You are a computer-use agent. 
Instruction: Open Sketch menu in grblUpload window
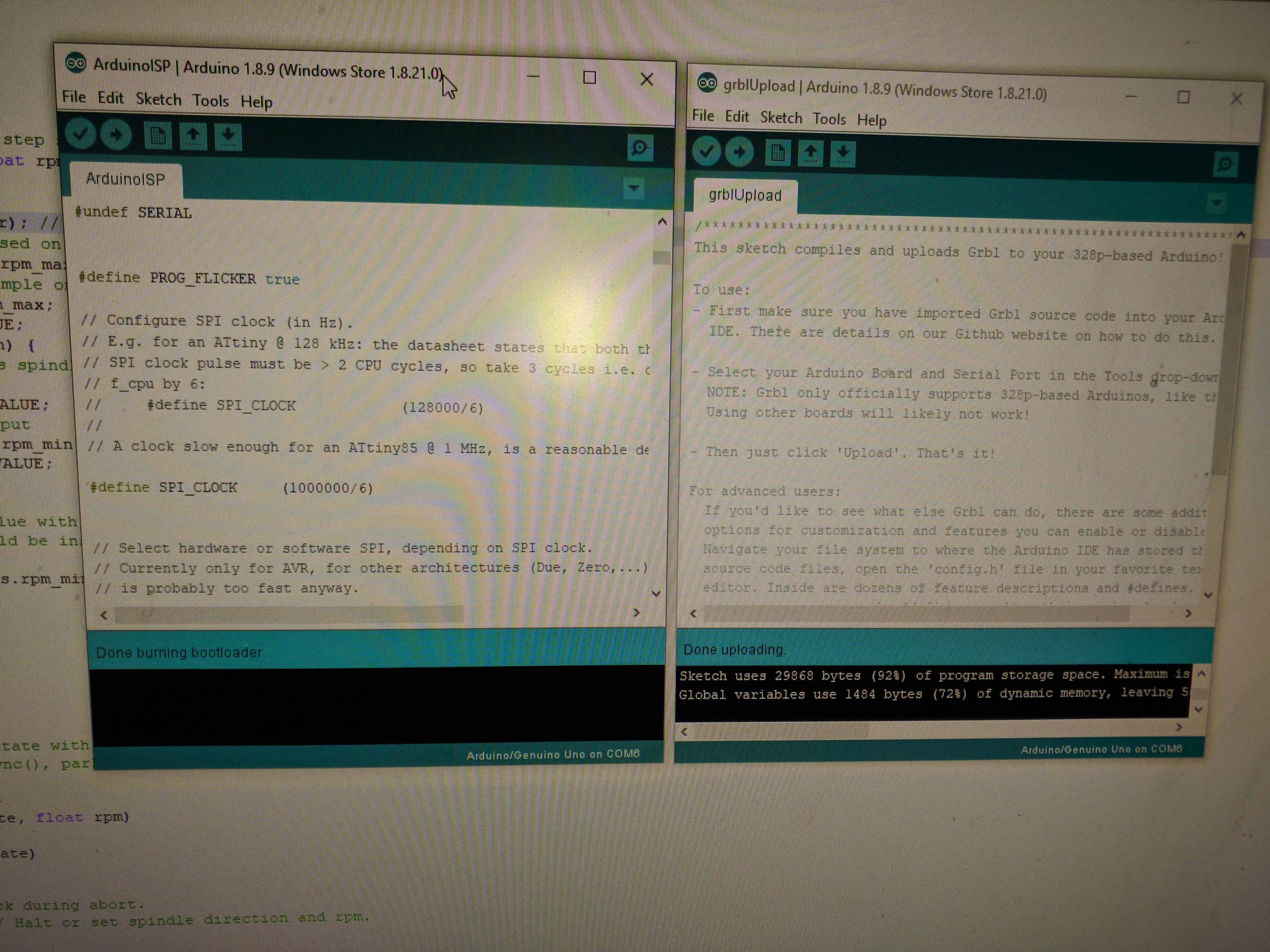pos(781,118)
